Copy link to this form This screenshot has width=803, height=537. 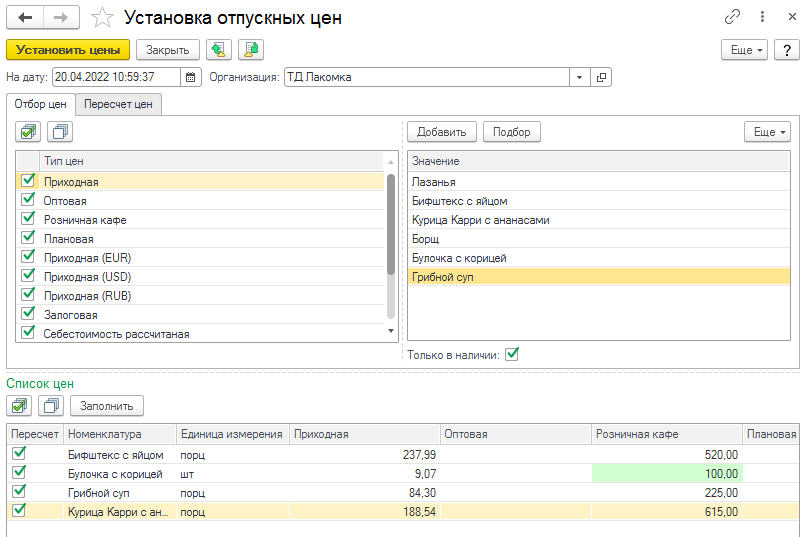(x=732, y=18)
